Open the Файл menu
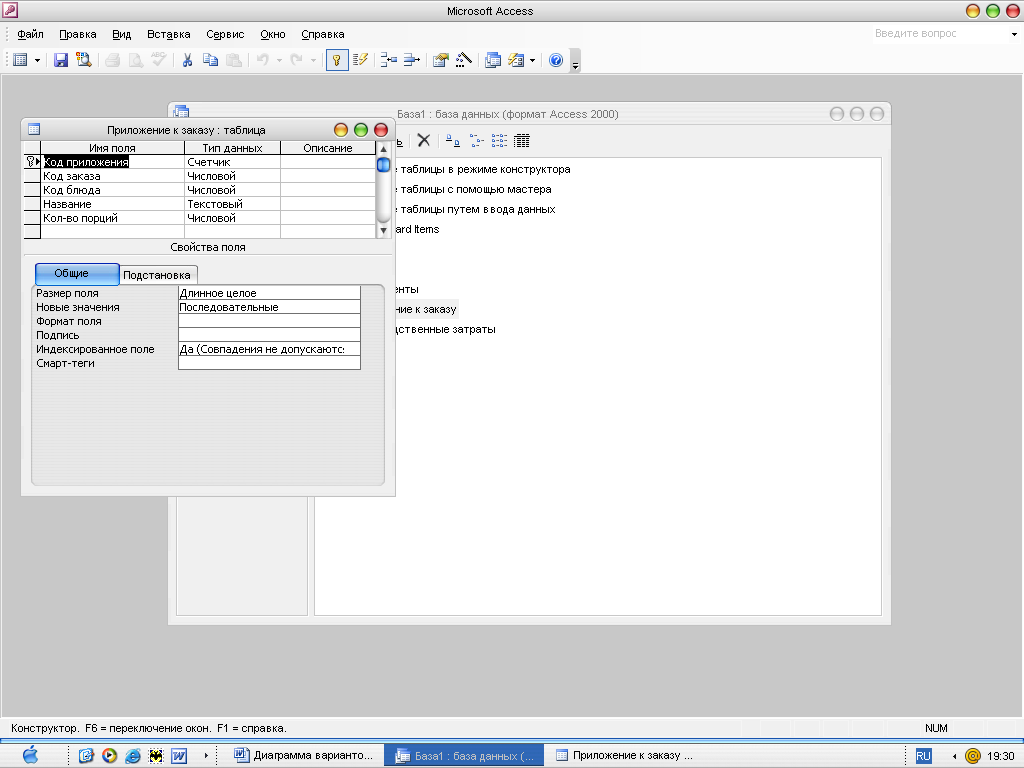Viewport: 1024px width, 768px height. [30, 34]
